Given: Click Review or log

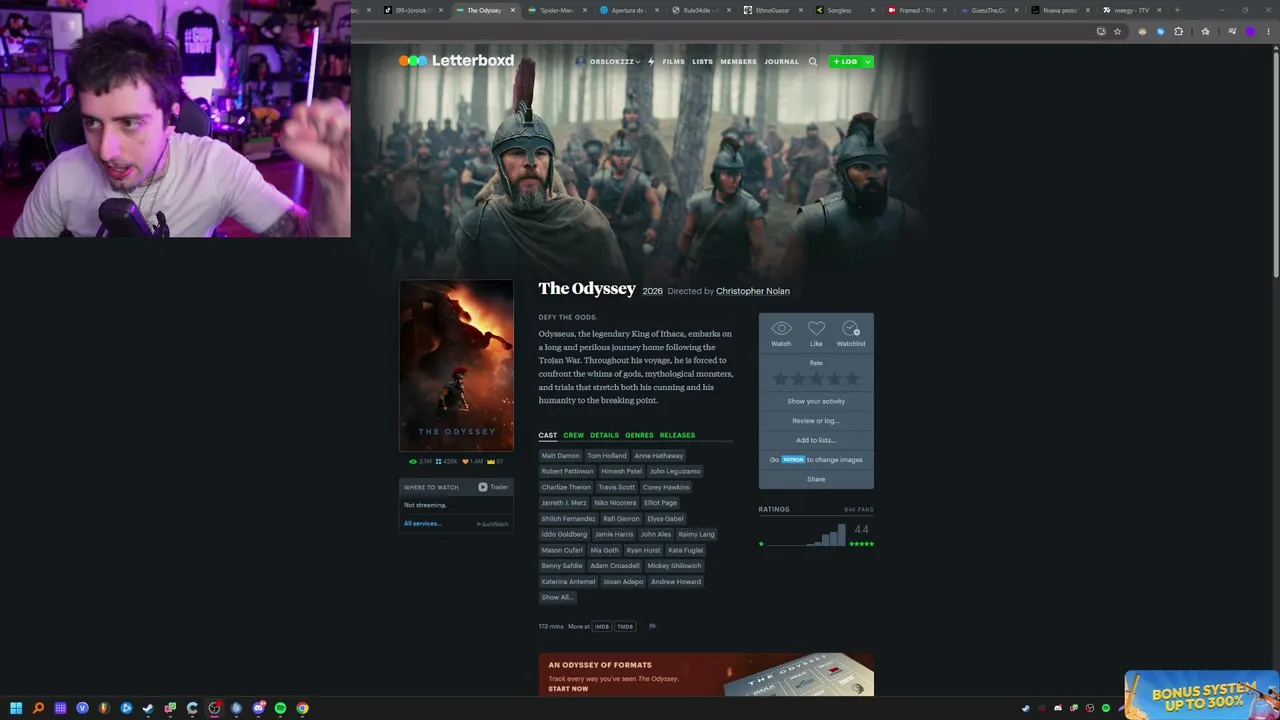Looking at the screenshot, I should click(816, 421).
